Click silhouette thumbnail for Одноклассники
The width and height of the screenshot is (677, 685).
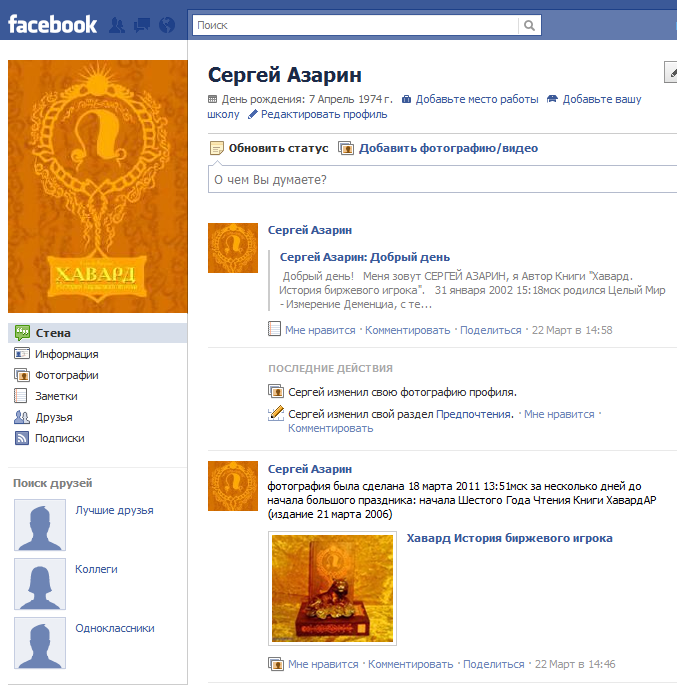40,643
